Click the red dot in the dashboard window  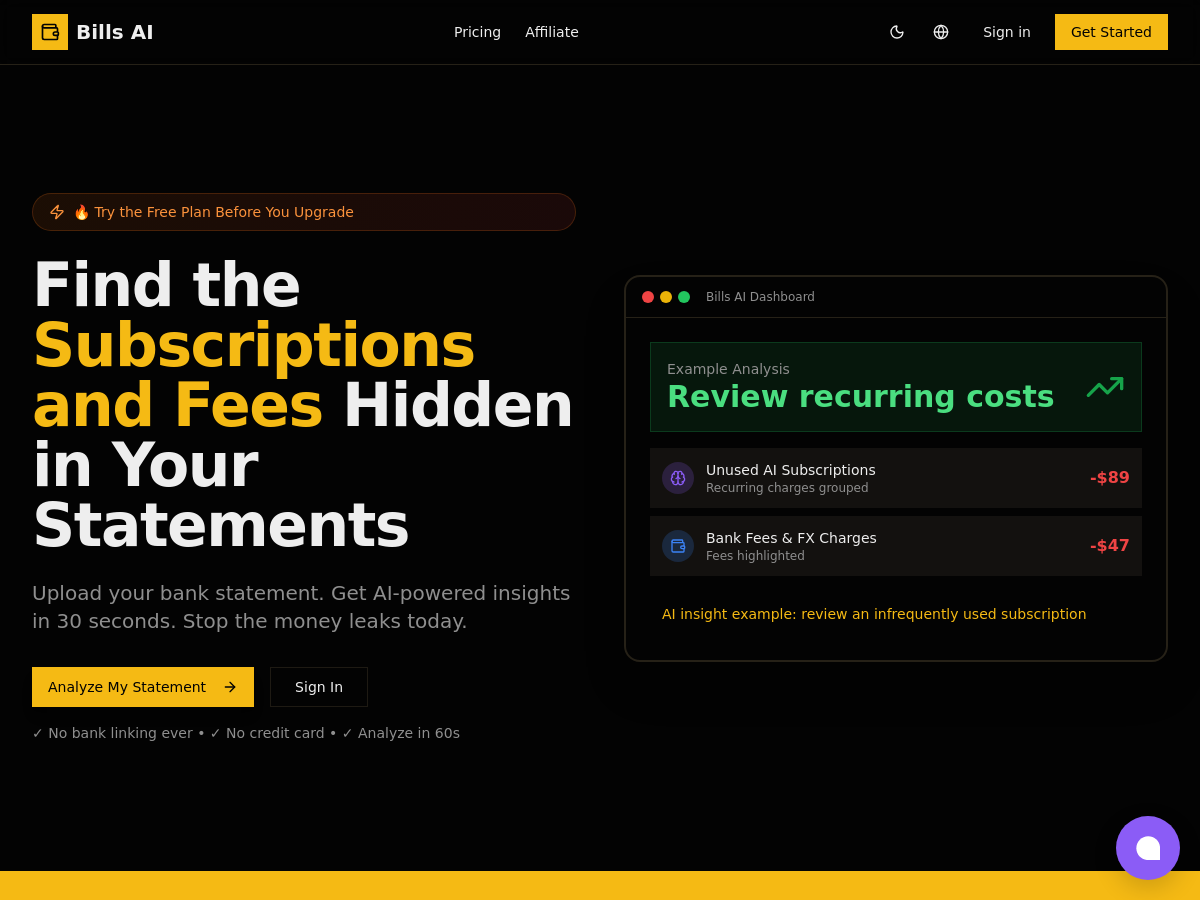pyautogui.click(x=648, y=297)
